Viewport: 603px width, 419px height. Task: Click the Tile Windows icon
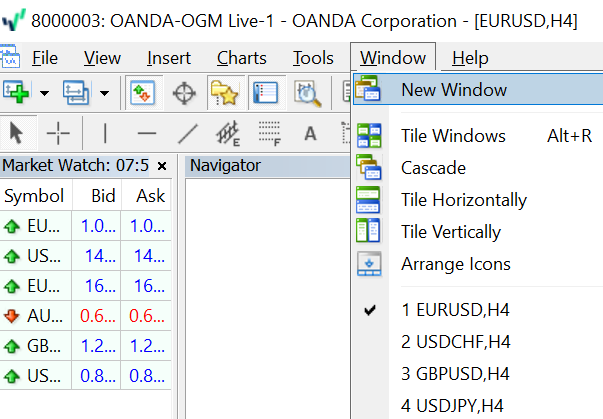point(369,135)
